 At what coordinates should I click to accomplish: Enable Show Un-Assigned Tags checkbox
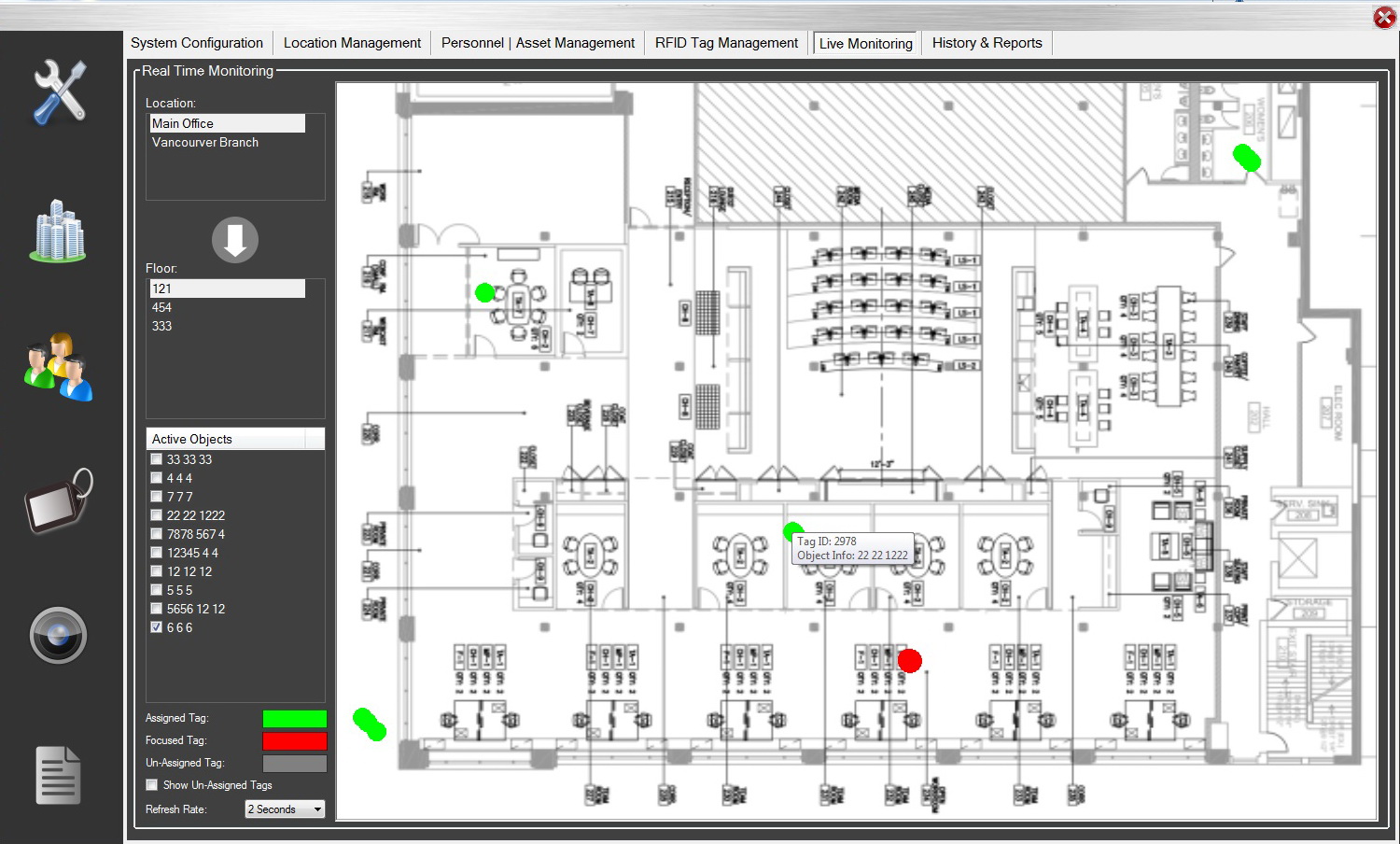152,785
